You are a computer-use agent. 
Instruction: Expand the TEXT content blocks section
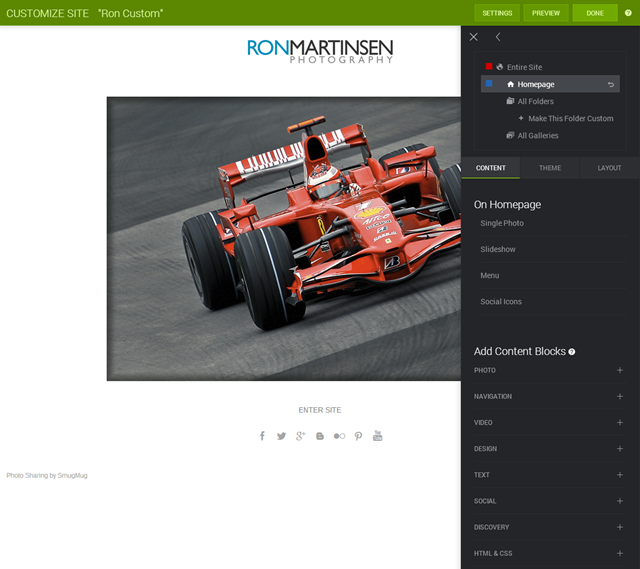pyautogui.click(x=548, y=475)
